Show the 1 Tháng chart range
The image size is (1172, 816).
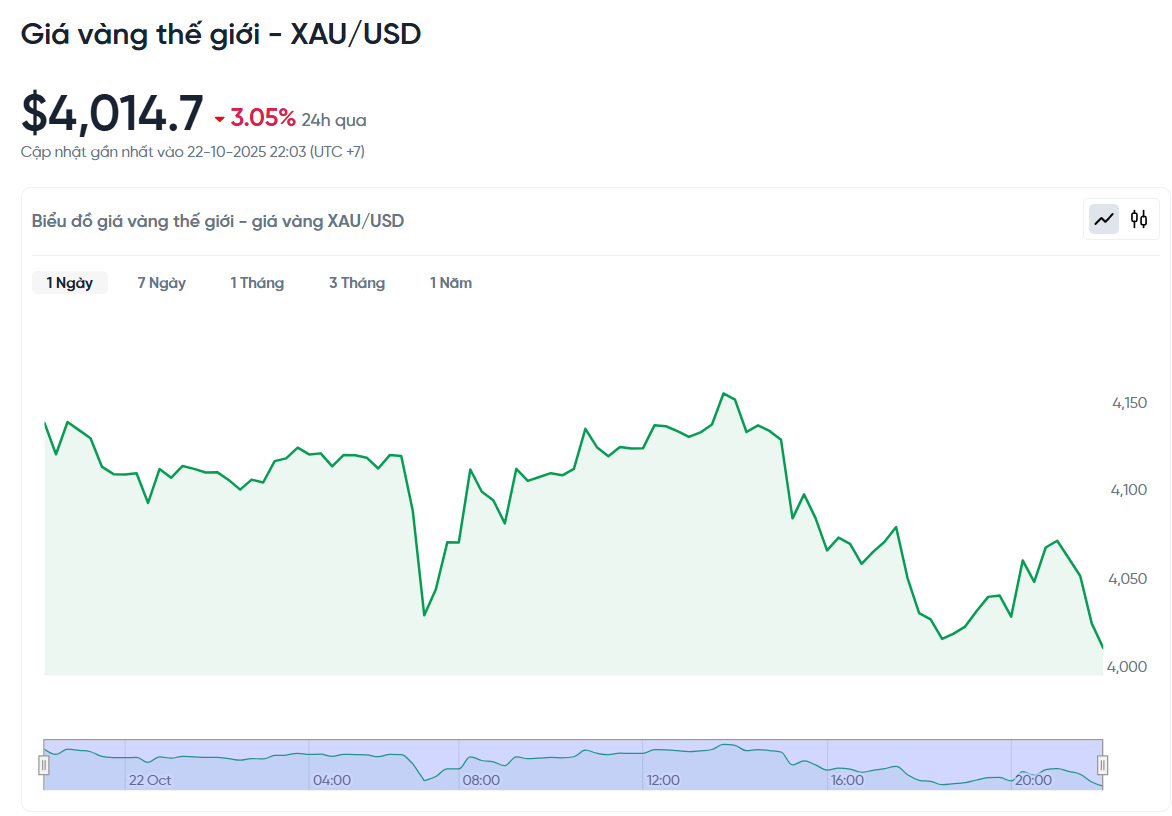(257, 283)
